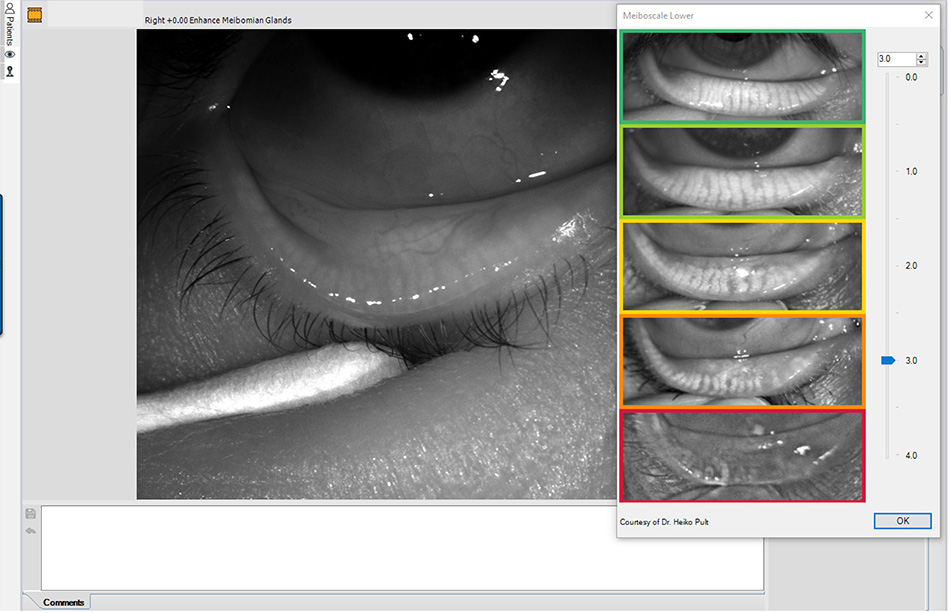Click the "Courtesy of Dr. Heiko Pult" text
The height and width of the screenshot is (613, 951).
click(x=664, y=522)
